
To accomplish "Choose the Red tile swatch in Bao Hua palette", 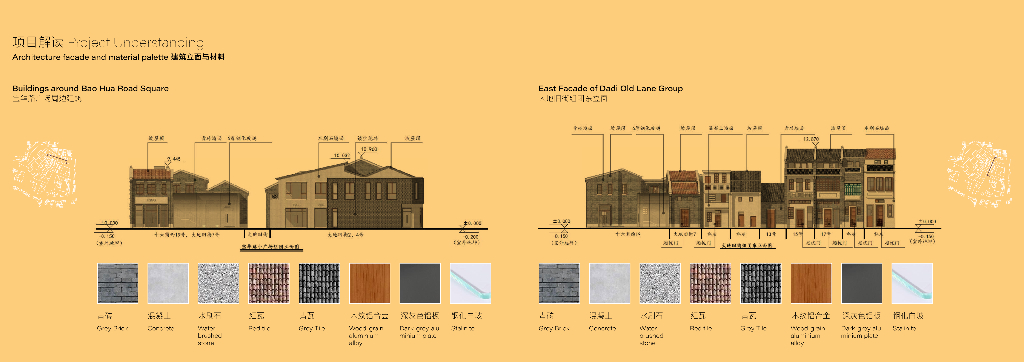I will point(269,283).
